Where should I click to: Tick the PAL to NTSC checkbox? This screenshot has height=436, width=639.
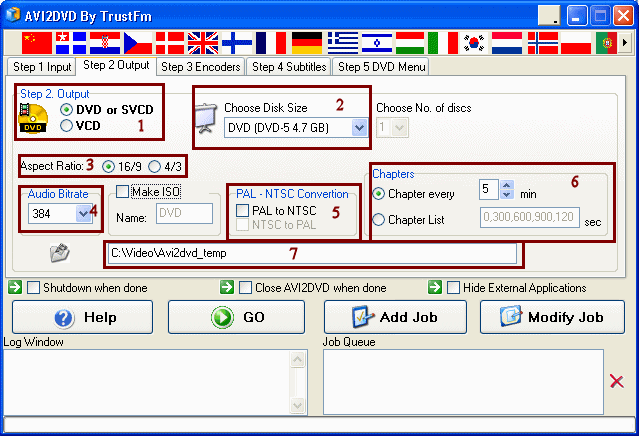[x=242, y=211]
